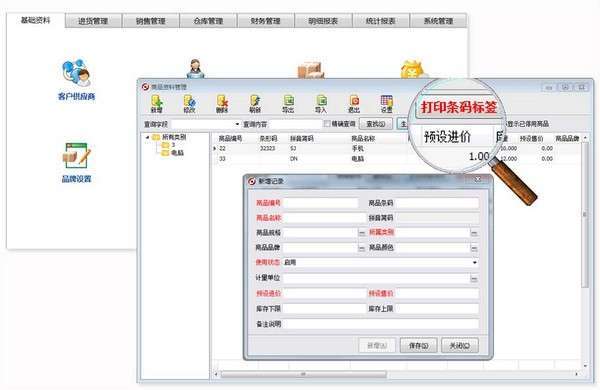Viewport: 600px width, 390px height.
Task: Click the 商品名称 input field
Action: click(x=324, y=218)
